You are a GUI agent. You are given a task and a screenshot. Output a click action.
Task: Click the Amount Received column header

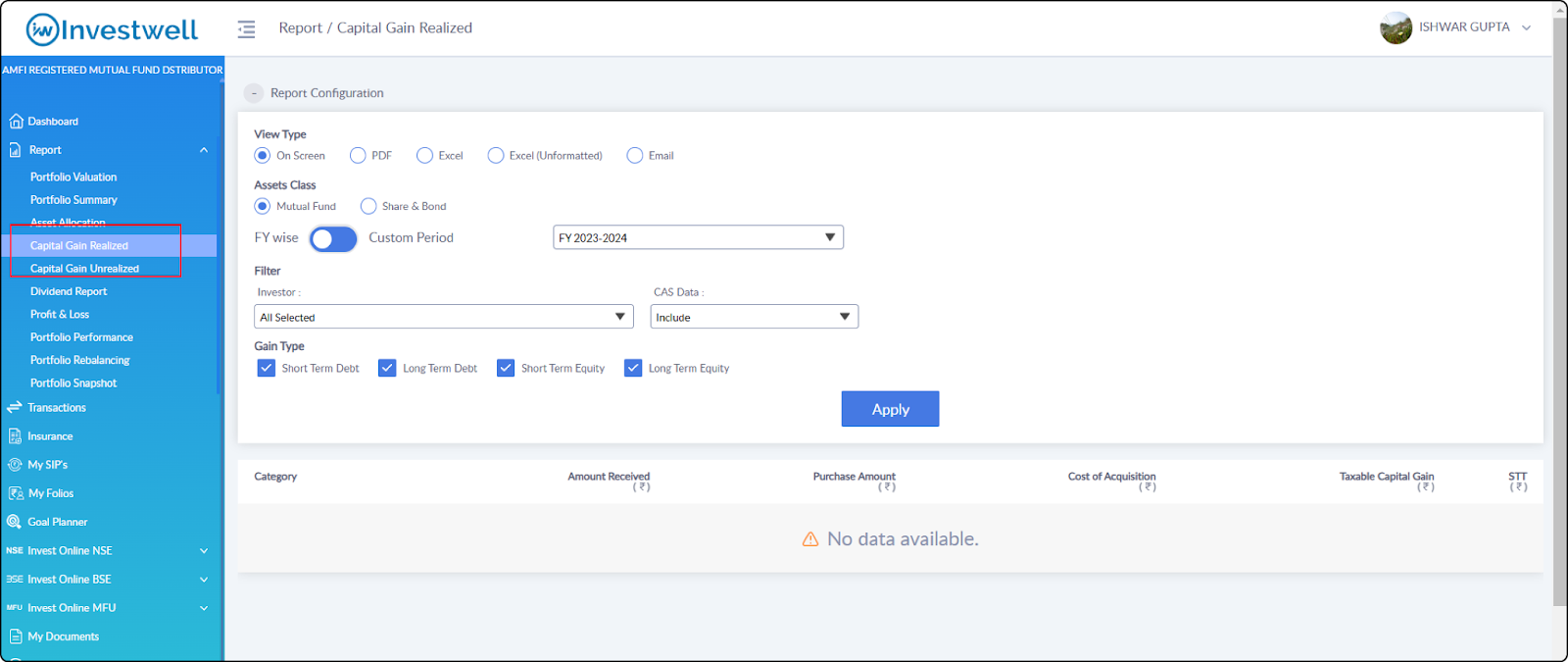609,481
